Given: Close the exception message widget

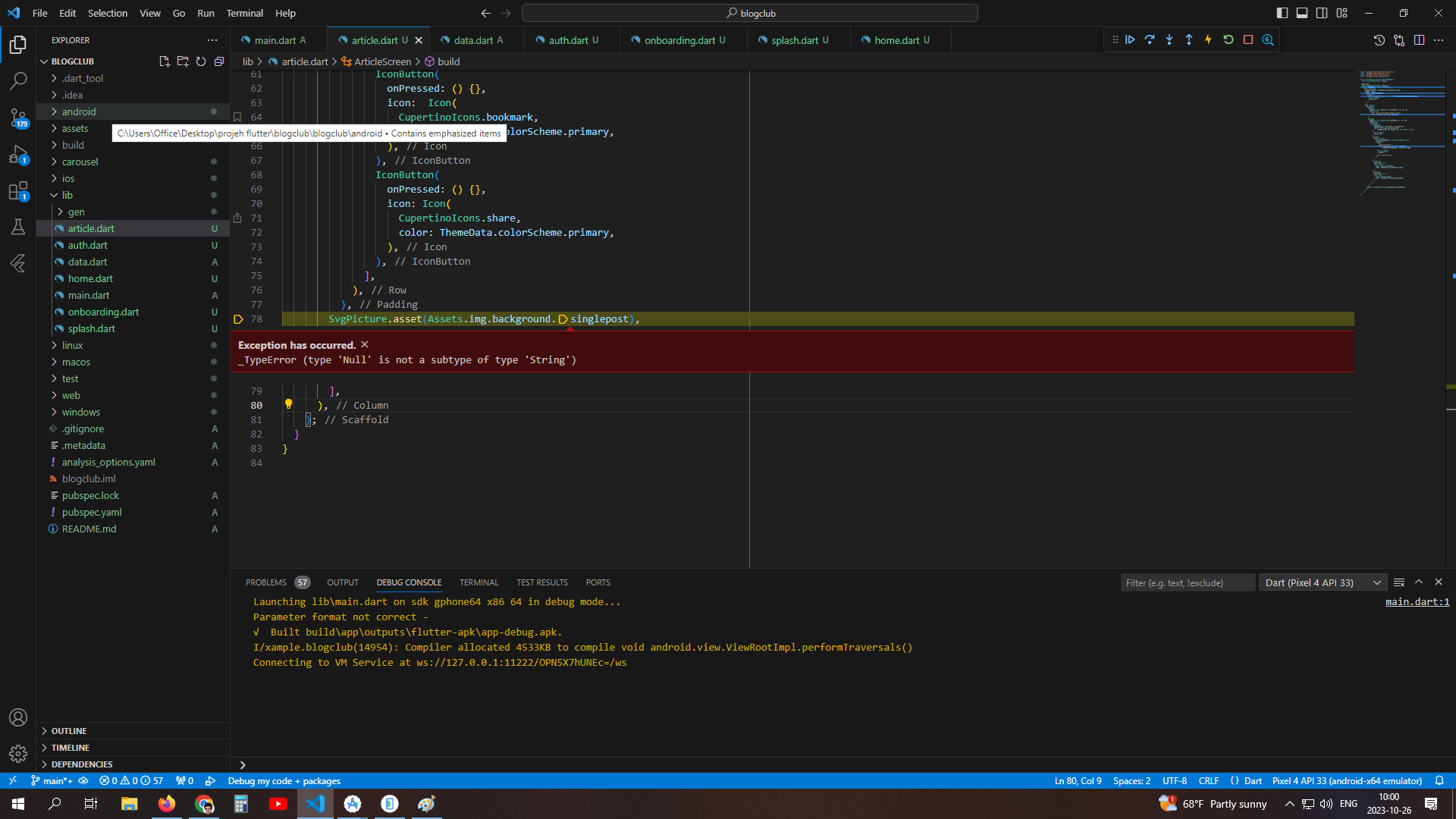Looking at the screenshot, I should tap(365, 344).
